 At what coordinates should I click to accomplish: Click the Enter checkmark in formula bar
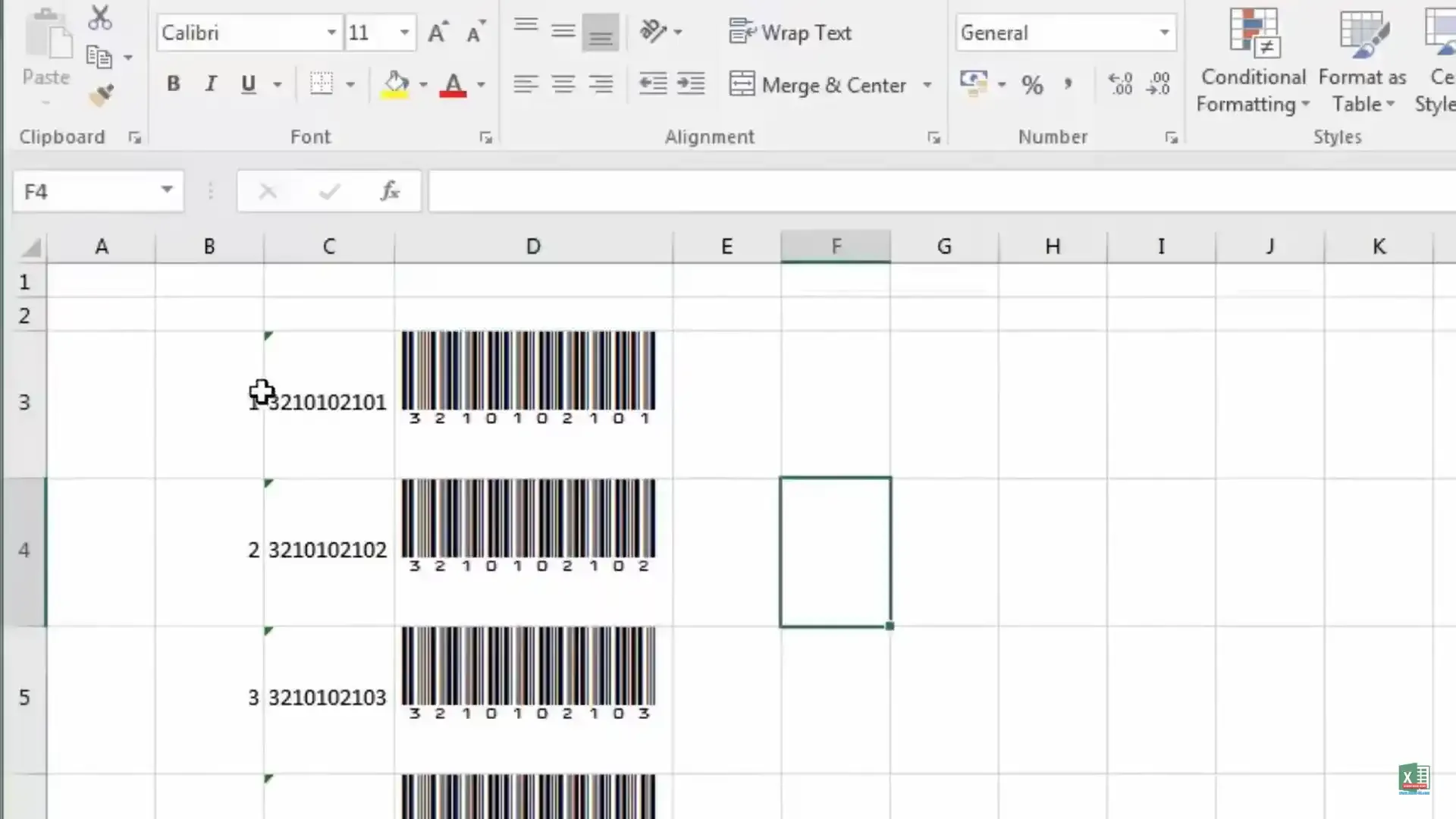pyautogui.click(x=329, y=192)
